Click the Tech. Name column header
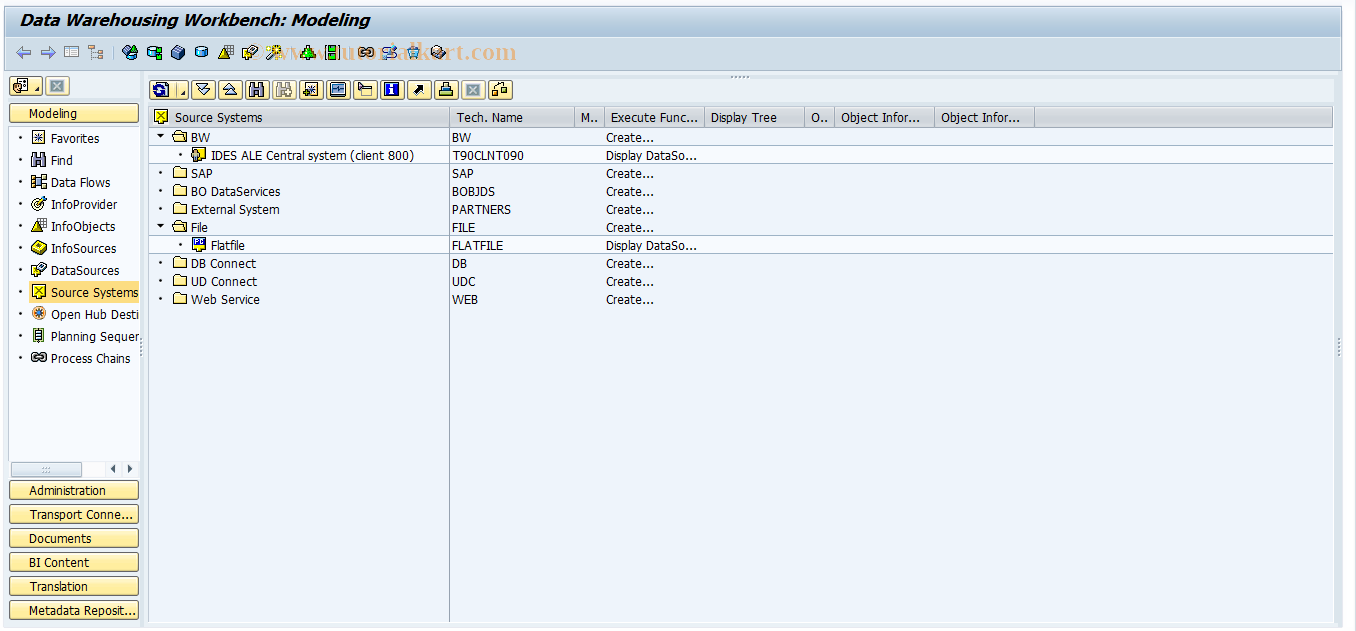Viewport: 1356px width, 631px height. tap(512, 117)
